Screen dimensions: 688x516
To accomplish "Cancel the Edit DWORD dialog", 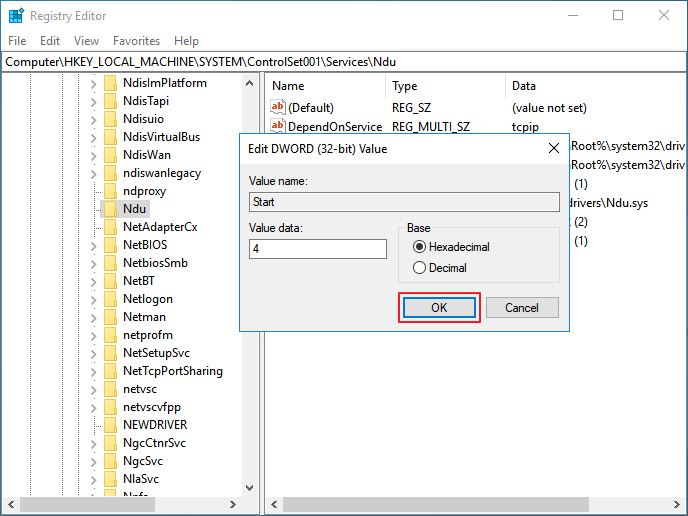I will click(x=522, y=308).
